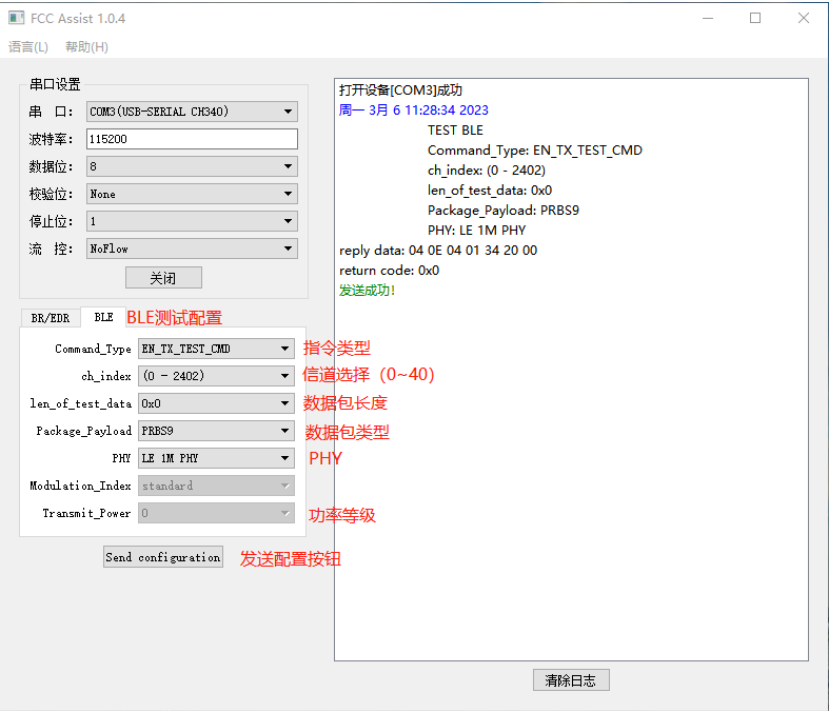The width and height of the screenshot is (829, 711).
Task: Open the 流控 NoFlow dropdown
Action: 192,248
